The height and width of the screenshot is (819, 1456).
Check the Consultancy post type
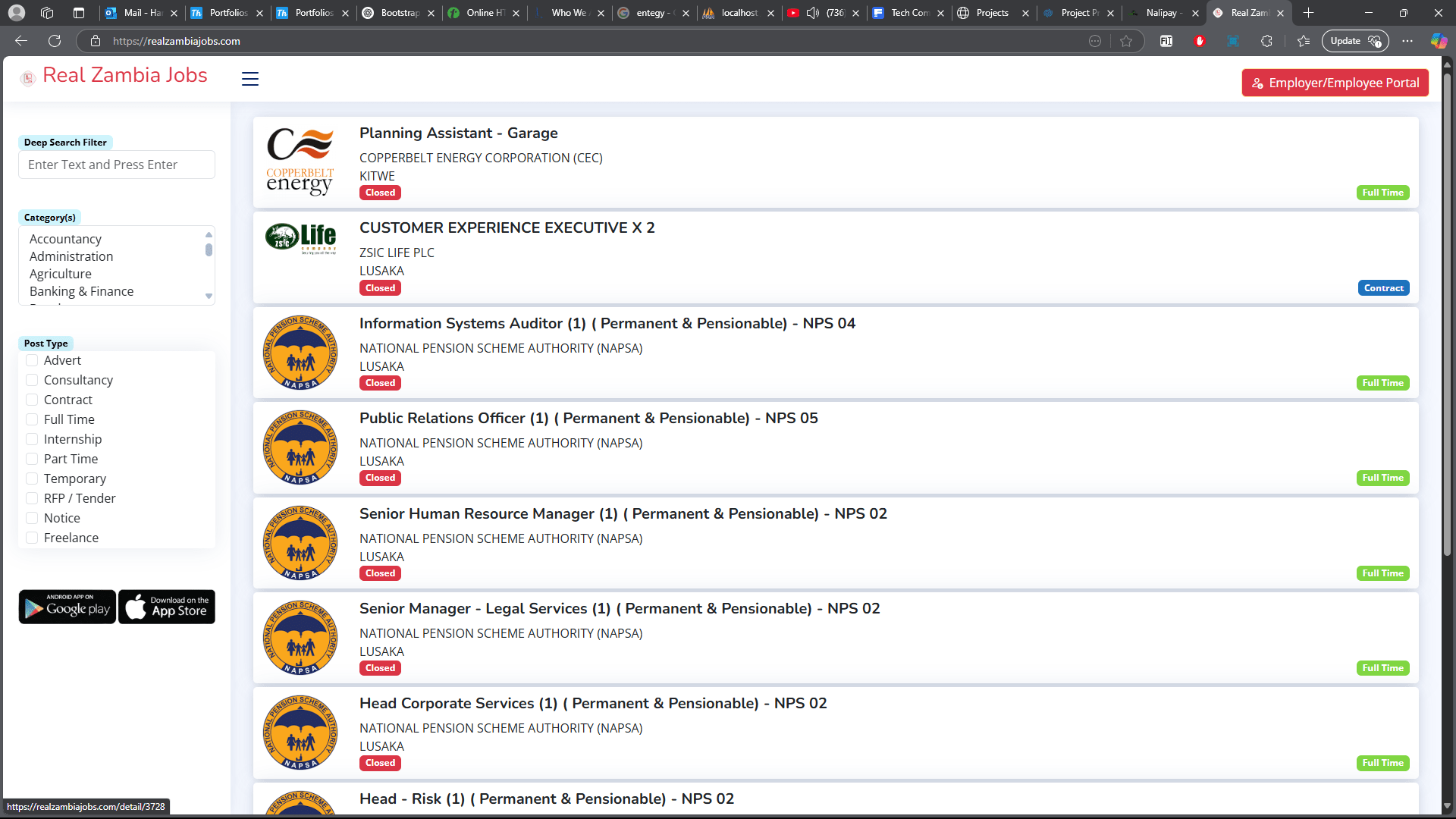click(x=32, y=380)
